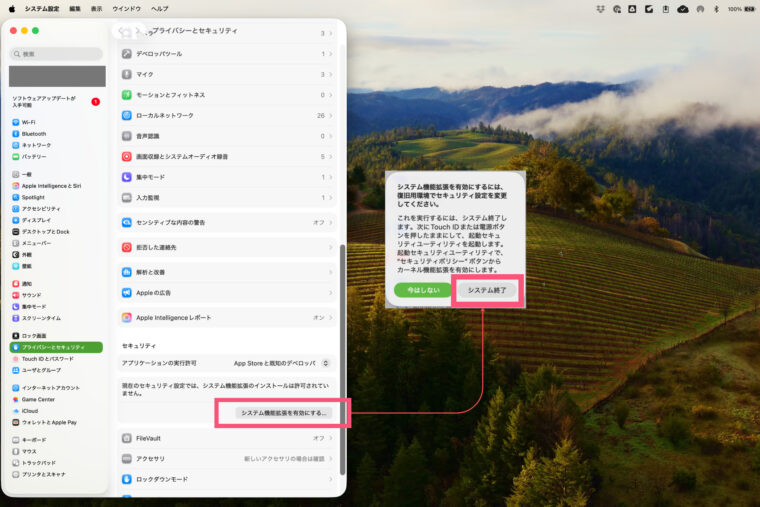Click the settings pane vertical scrollbar
The image size is (760, 507).
click(342, 360)
